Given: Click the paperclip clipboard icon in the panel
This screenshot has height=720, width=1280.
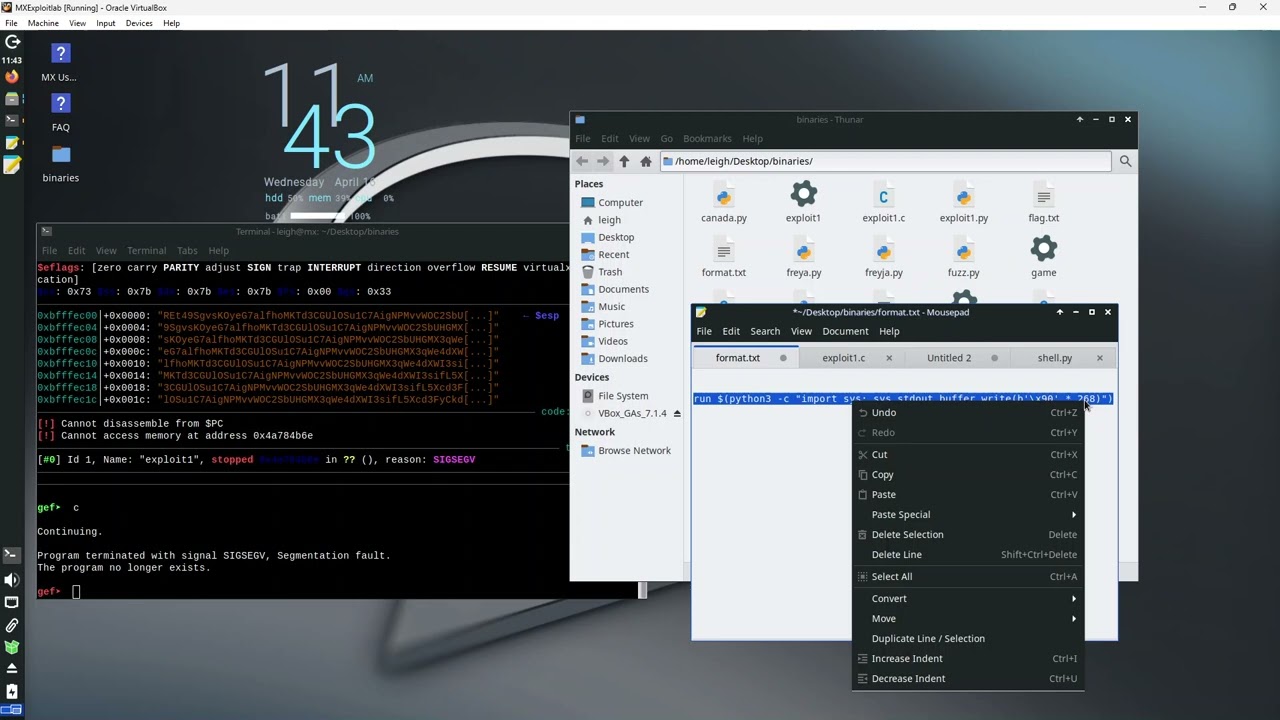Looking at the screenshot, I should click(12, 625).
